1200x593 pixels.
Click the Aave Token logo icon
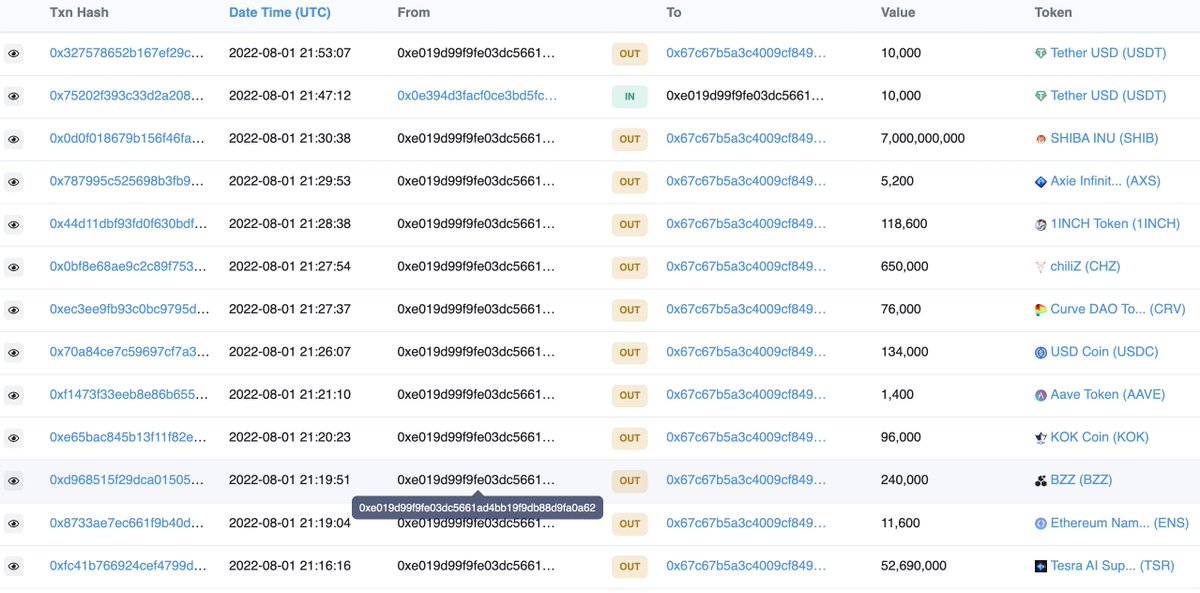[1040, 395]
